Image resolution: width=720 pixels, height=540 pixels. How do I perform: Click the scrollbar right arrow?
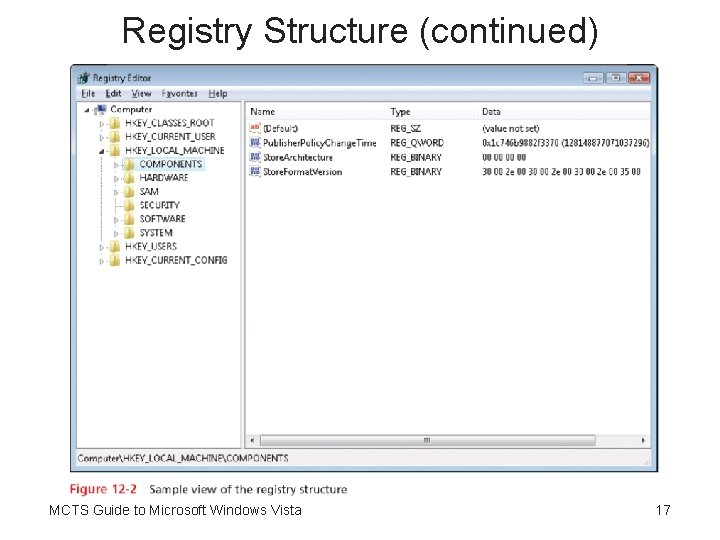(x=643, y=440)
